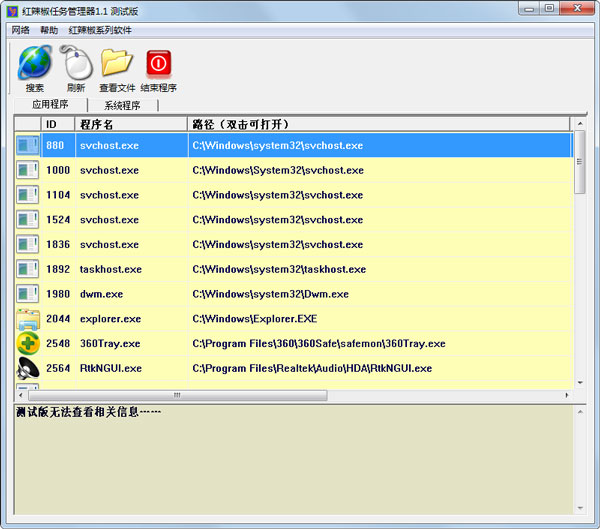The image size is (600, 529).
Task: Select the dwm.exe program name
Action: pos(101,294)
